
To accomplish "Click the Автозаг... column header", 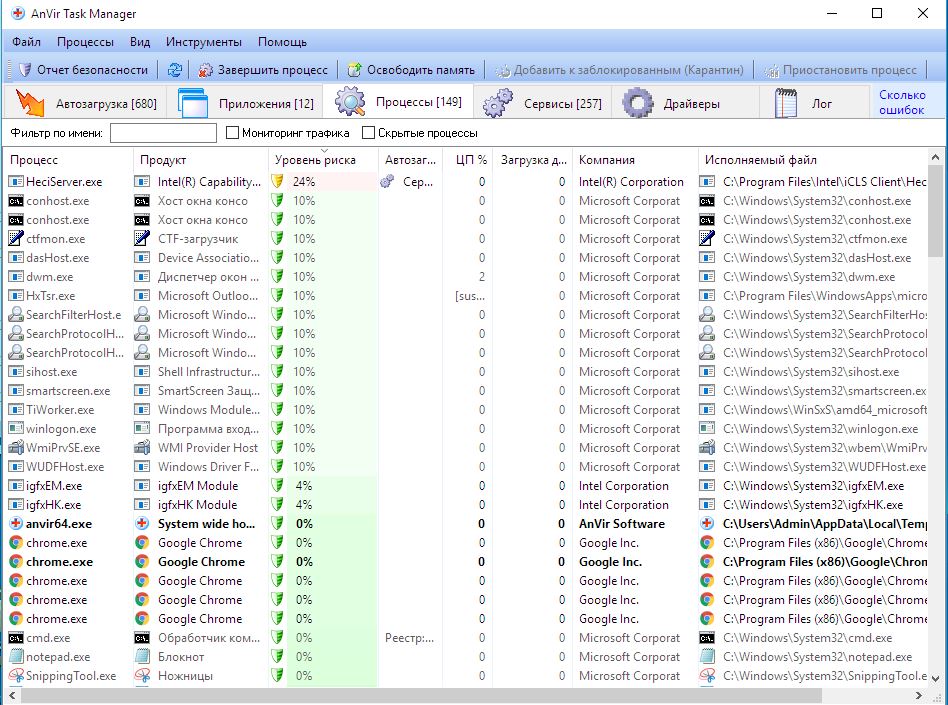I will pyautogui.click(x=411, y=160).
